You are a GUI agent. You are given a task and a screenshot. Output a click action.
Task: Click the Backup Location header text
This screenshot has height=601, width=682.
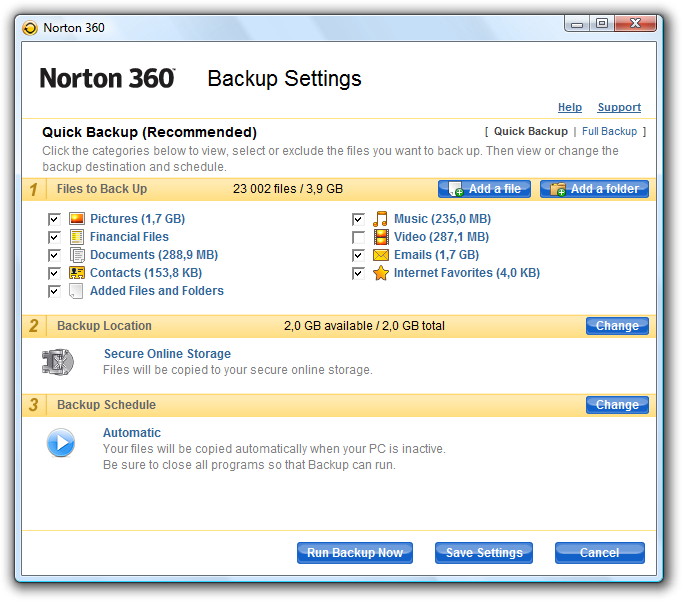tap(104, 326)
